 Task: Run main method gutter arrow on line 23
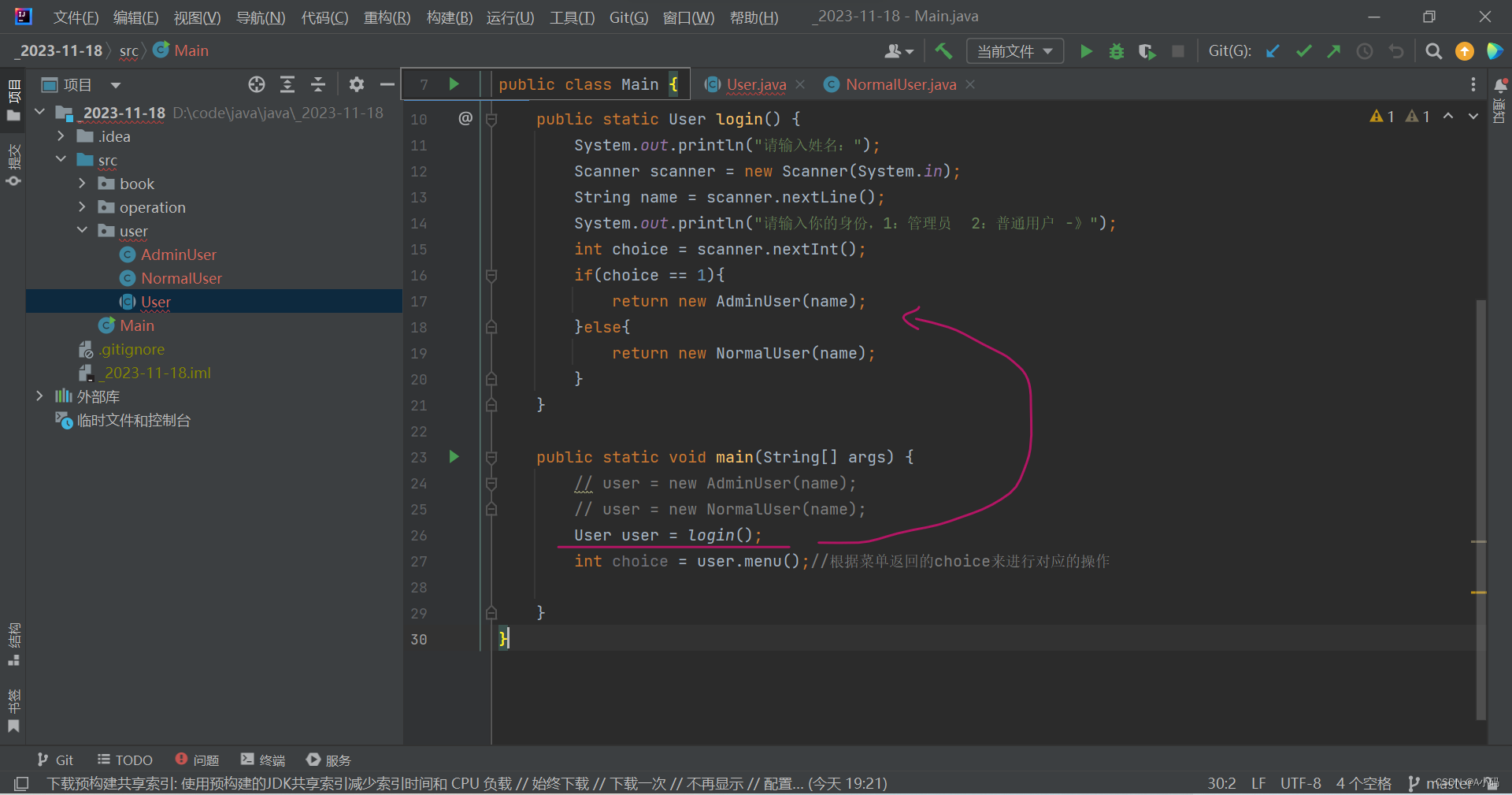tap(454, 456)
